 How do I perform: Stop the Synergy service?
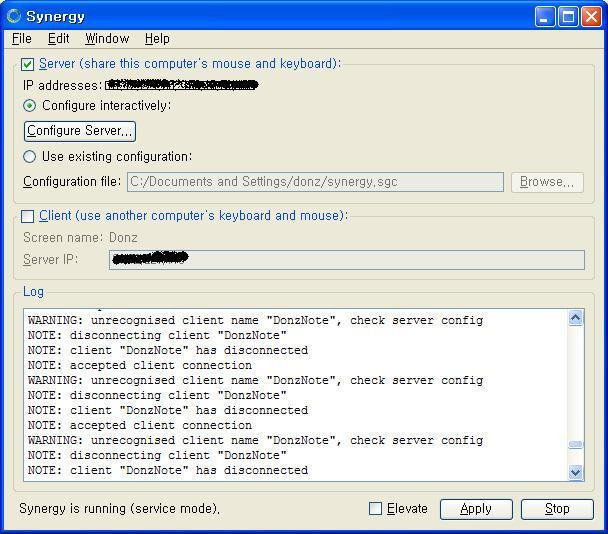[x=557, y=509]
